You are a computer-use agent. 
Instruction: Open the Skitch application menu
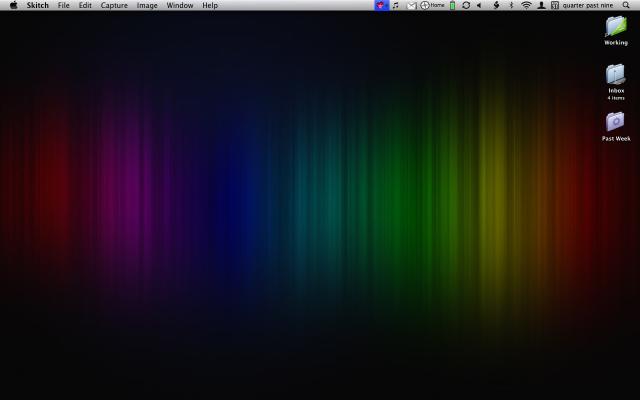pos(38,5)
